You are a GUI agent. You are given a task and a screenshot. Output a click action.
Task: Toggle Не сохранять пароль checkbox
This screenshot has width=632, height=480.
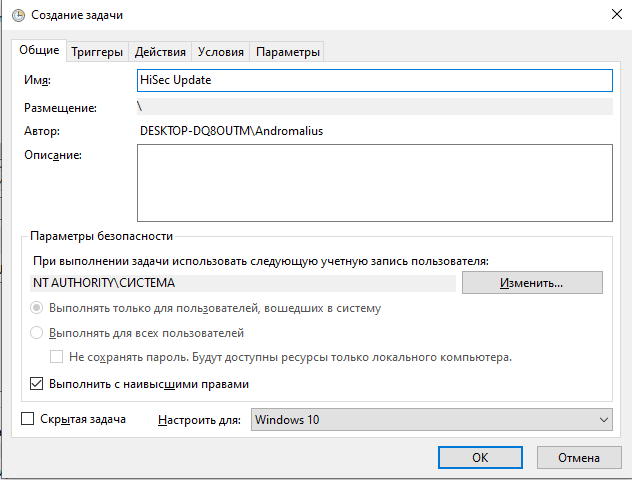coord(56,357)
